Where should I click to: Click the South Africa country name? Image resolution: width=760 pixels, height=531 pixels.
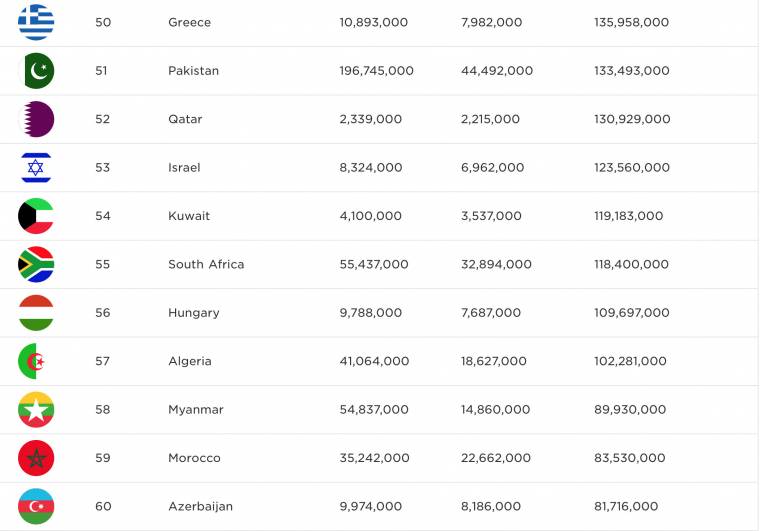(x=206, y=265)
